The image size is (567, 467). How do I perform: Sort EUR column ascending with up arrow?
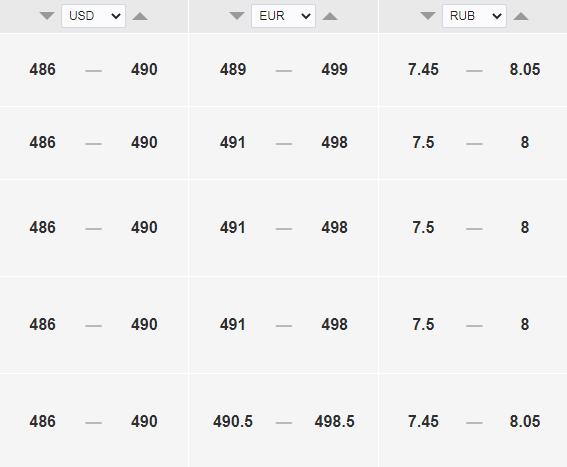[330, 16]
